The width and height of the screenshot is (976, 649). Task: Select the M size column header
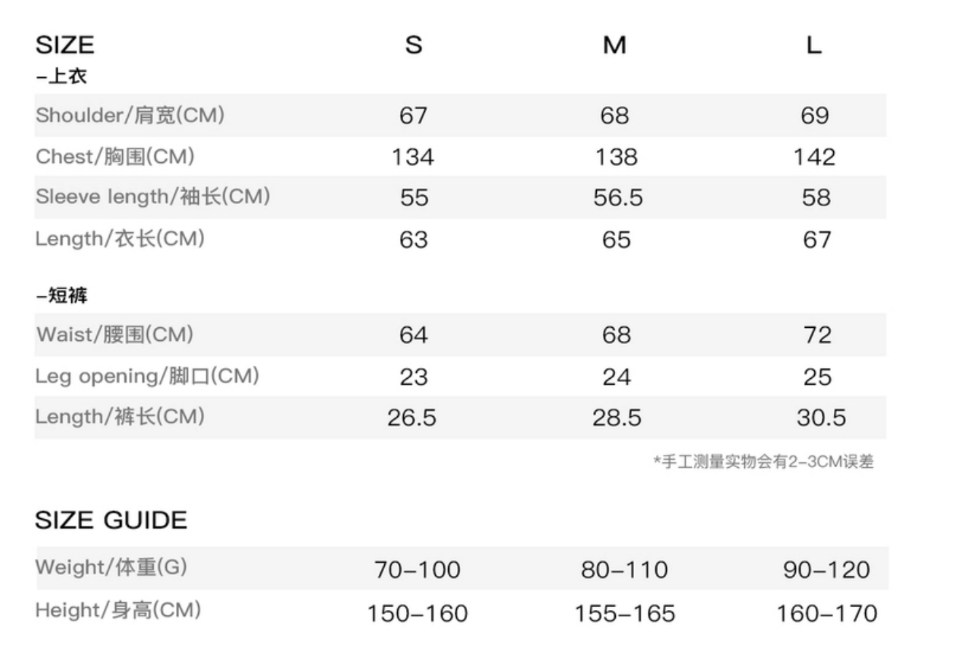[615, 45]
